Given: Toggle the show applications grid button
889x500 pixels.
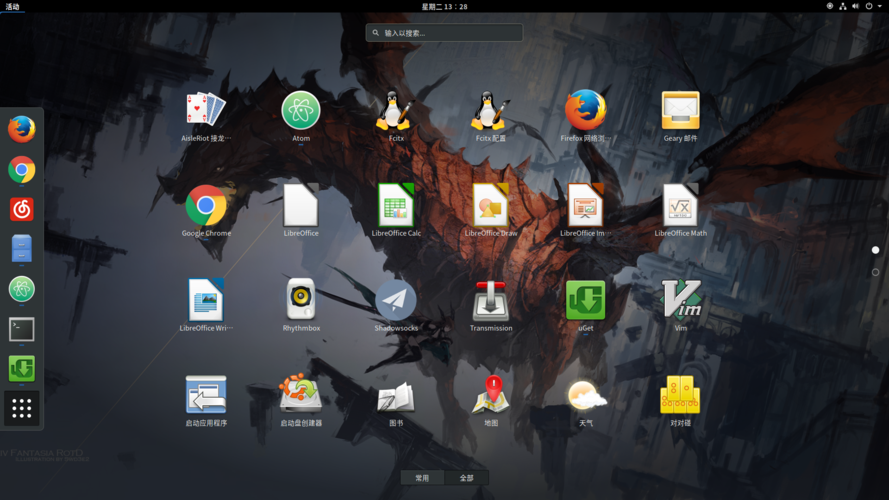Looking at the screenshot, I should click(x=22, y=408).
